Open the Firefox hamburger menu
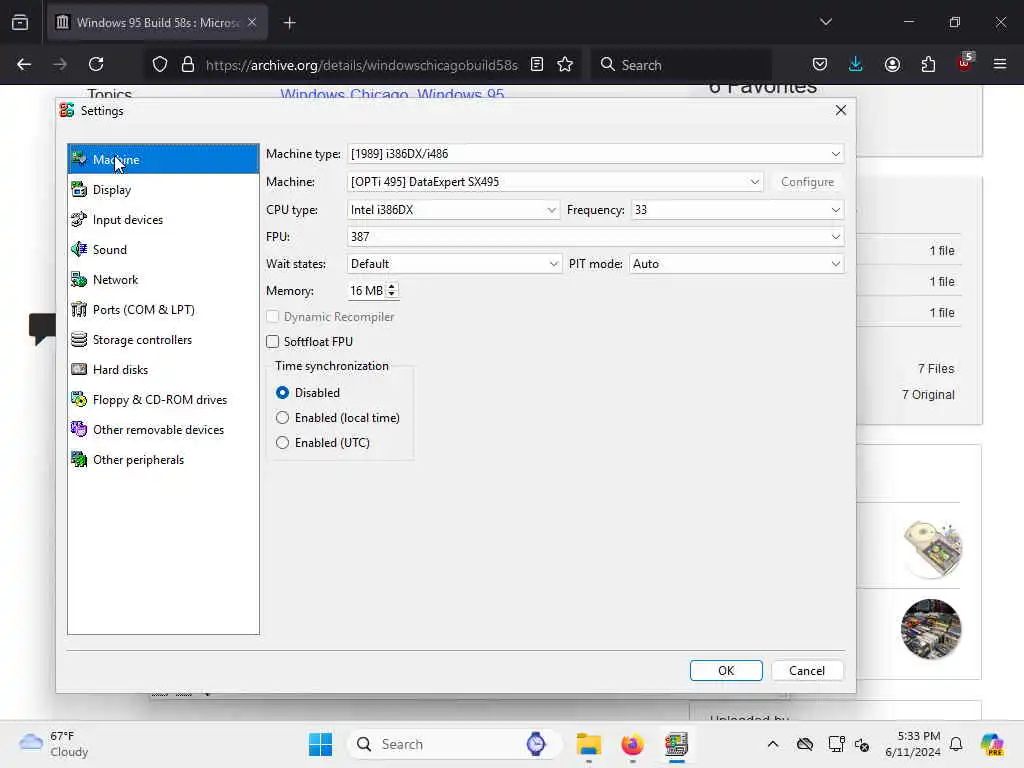Viewport: 1024px width, 768px height. tap(1000, 64)
